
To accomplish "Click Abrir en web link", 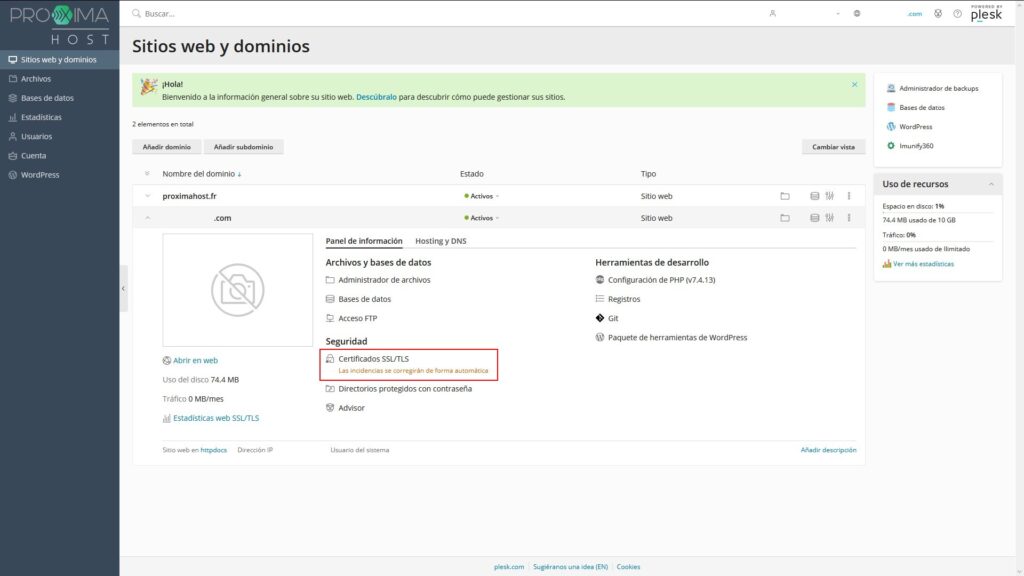I will coord(195,360).
